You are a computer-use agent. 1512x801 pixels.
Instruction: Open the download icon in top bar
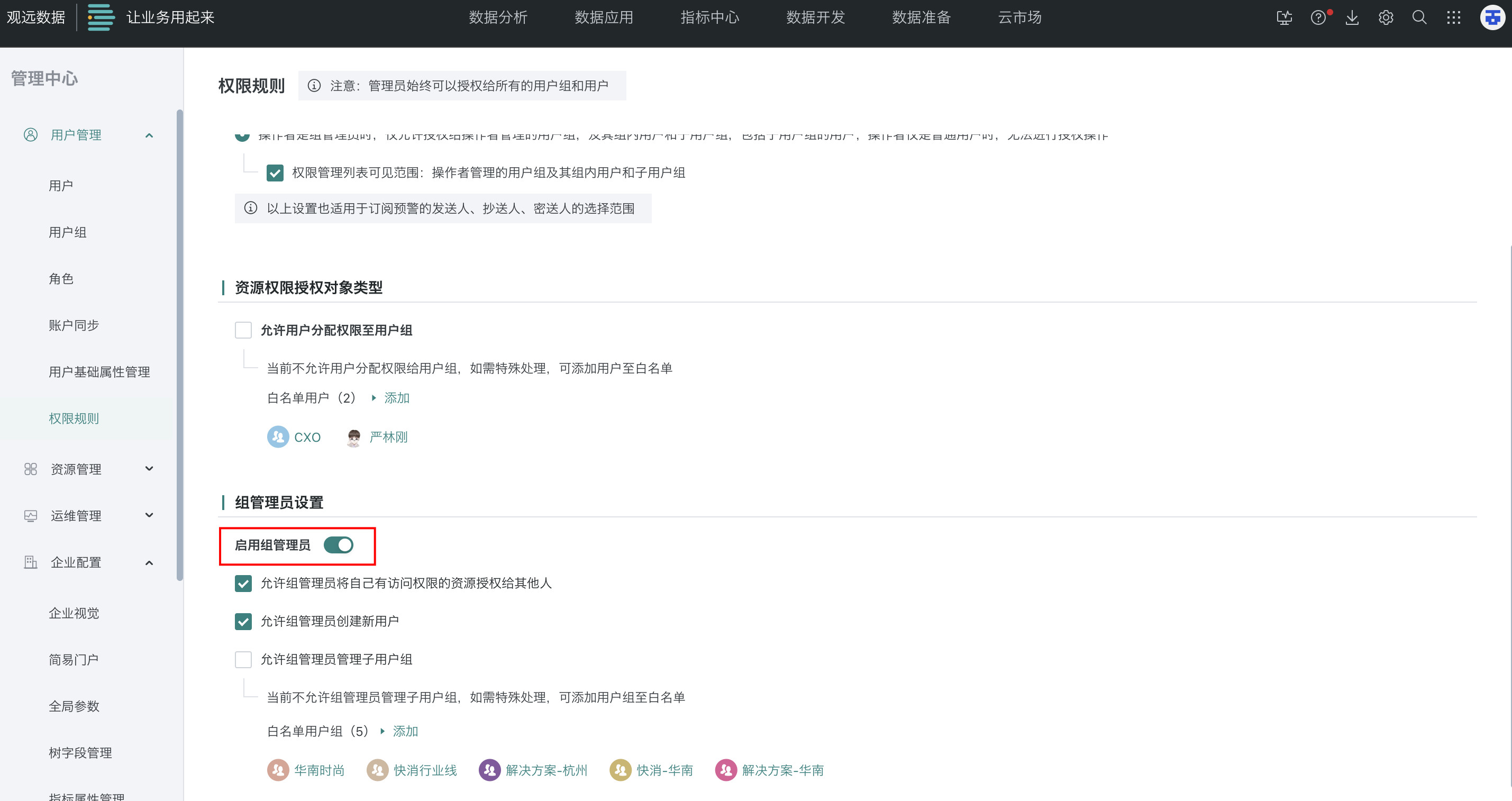pyautogui.click(x=1352, y=17)
